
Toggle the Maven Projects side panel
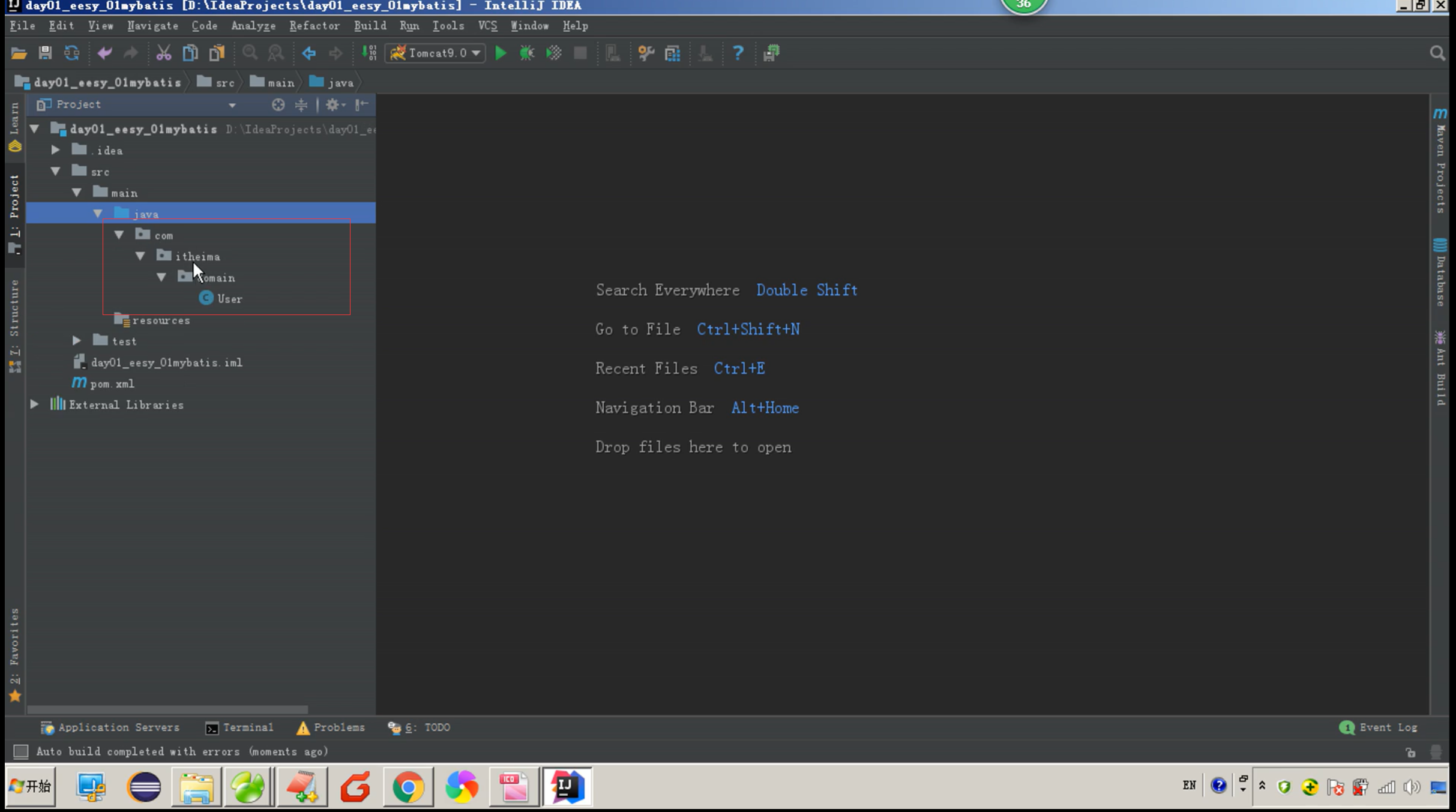coord(1441,162)
